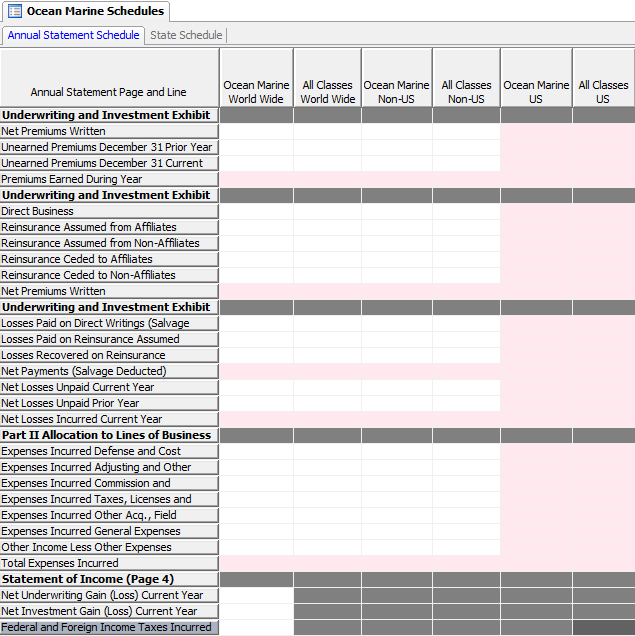Select Total Expenses Incurred row
Screen dimensions: 635x636
[109, 563]
